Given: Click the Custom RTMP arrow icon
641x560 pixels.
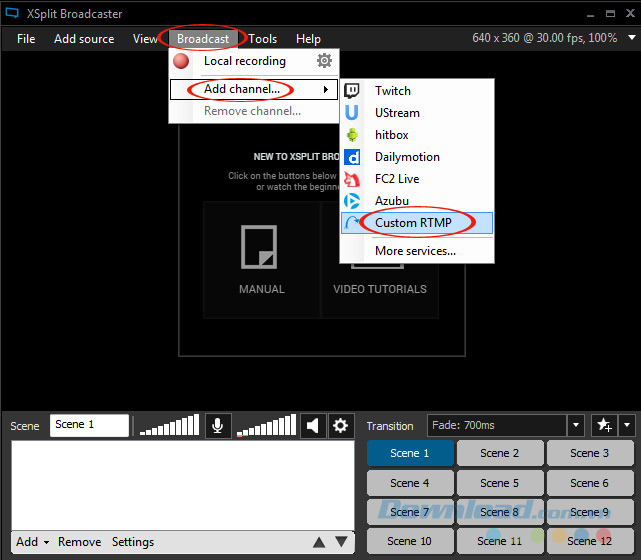Looking at the screenshot, I should tap(352, 223).
